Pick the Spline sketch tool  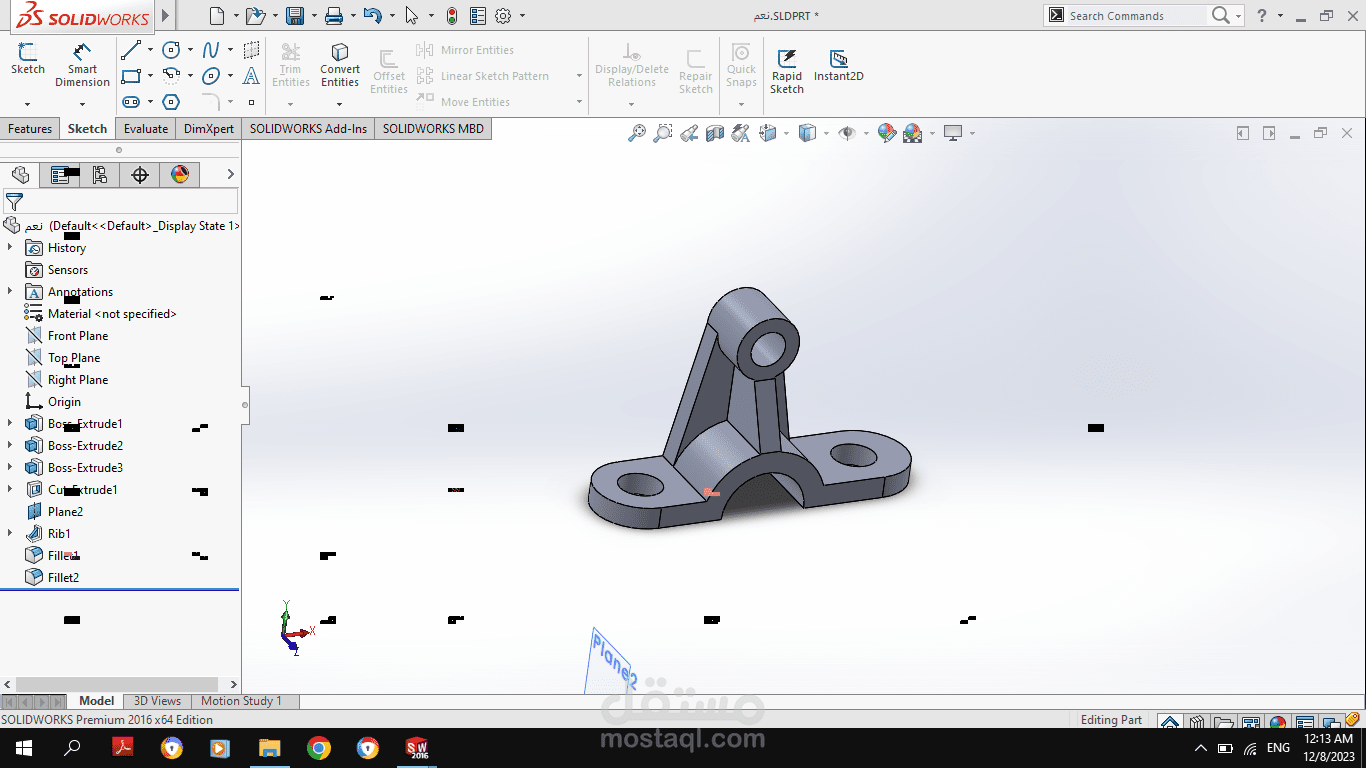[211, 50]
